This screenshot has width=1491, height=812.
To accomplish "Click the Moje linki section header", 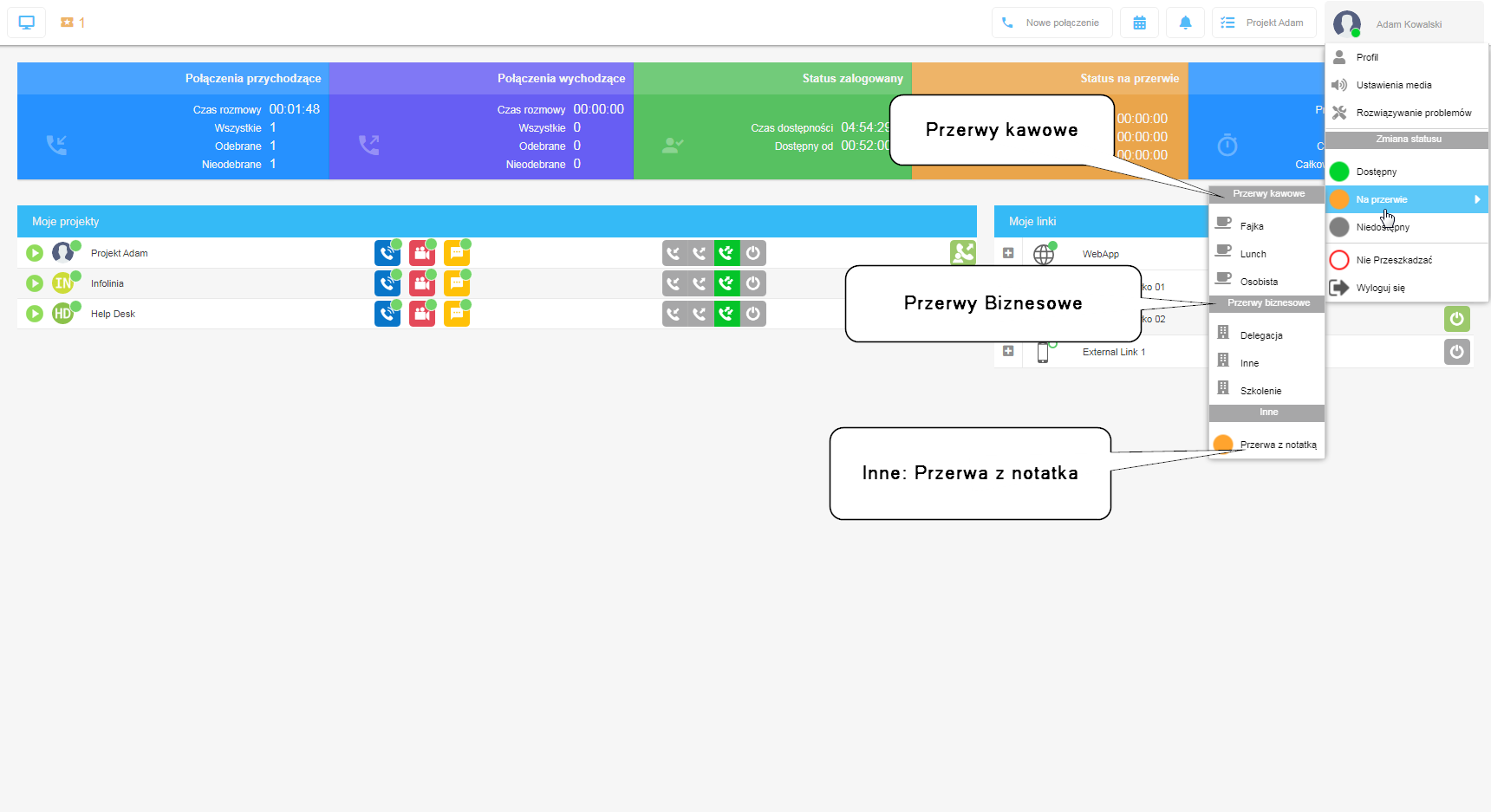I will click(x=1101, y=221).
